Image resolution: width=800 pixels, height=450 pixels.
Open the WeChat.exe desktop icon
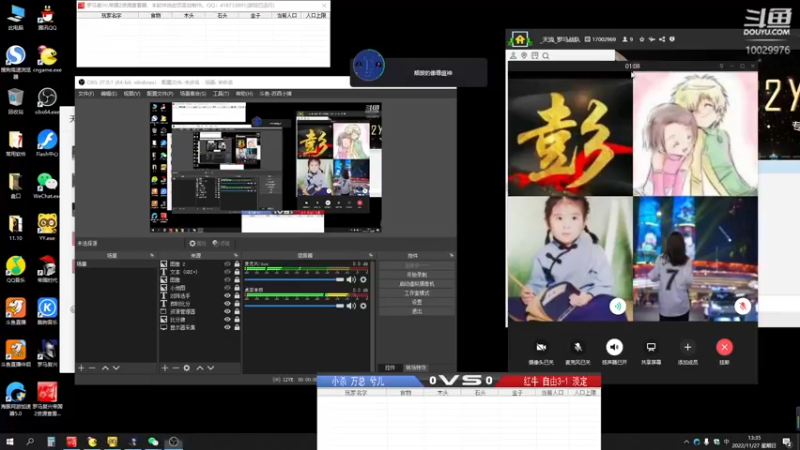point(47,185)
